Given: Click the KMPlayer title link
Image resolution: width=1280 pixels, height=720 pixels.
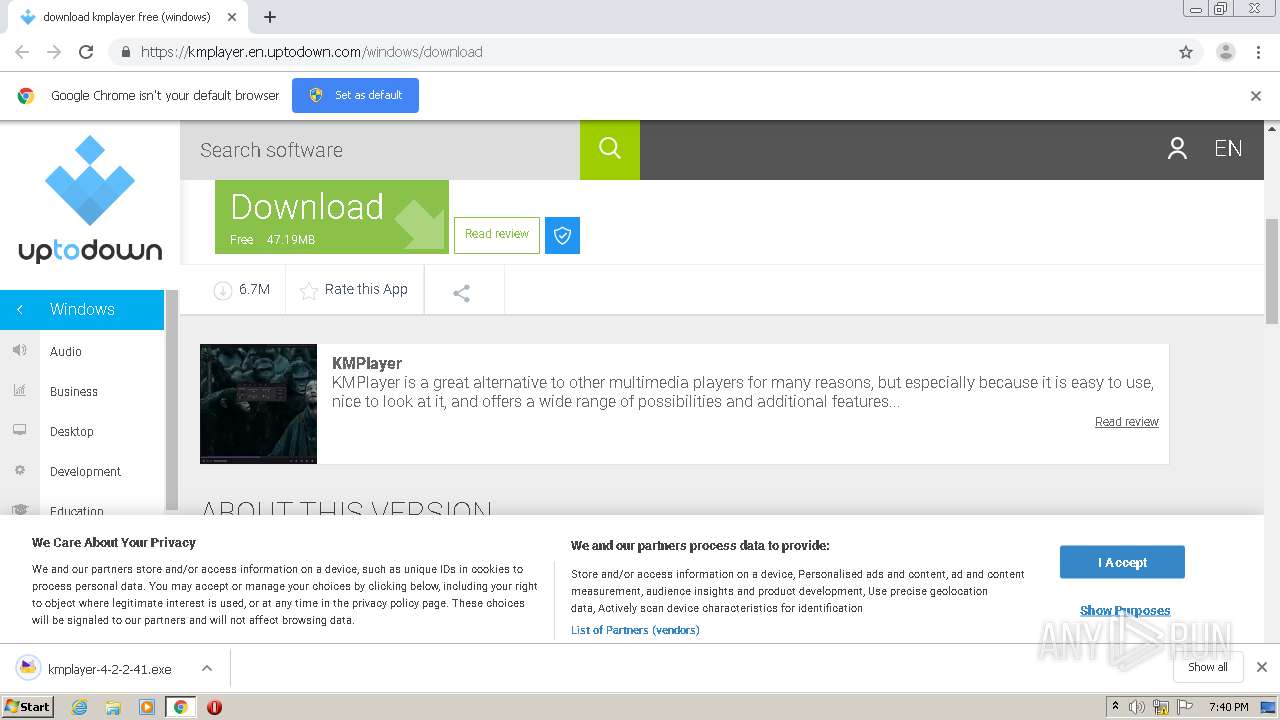Looking at the screenshot, I should [367, 364].
